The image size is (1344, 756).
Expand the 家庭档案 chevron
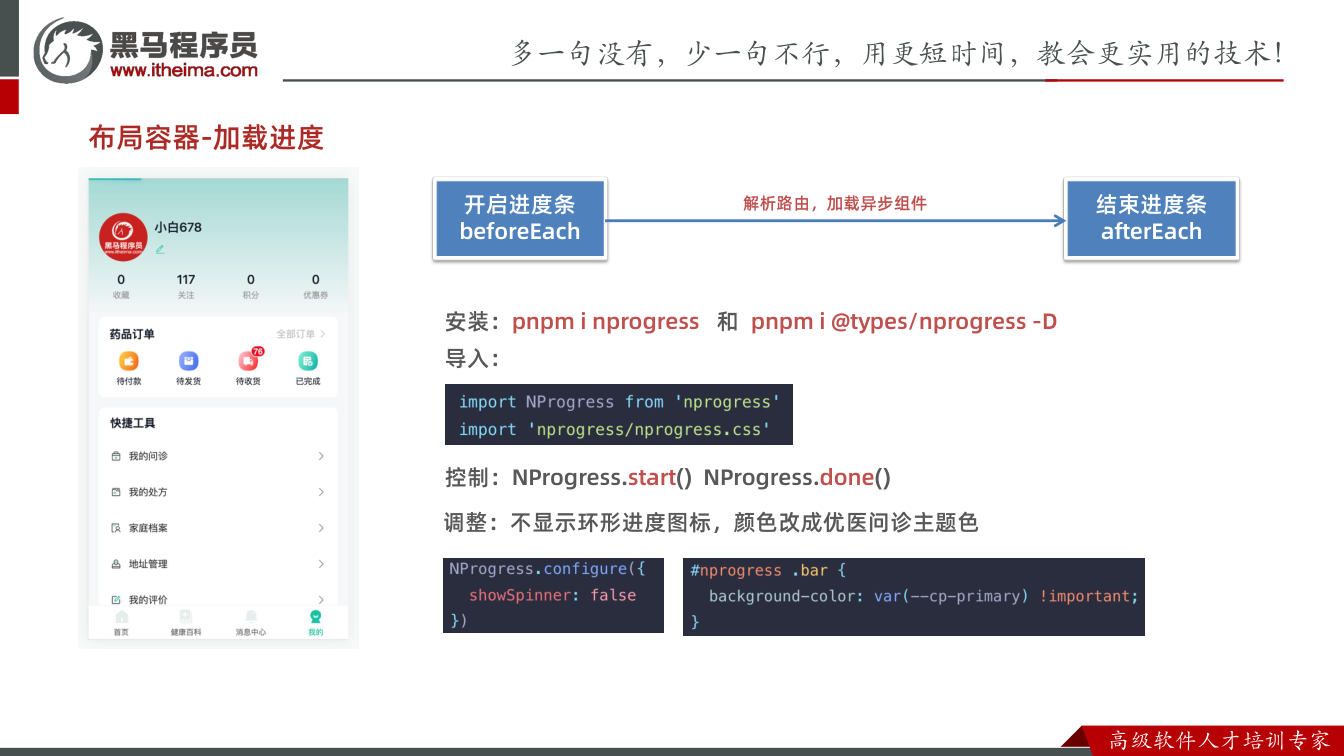point(321,528)
